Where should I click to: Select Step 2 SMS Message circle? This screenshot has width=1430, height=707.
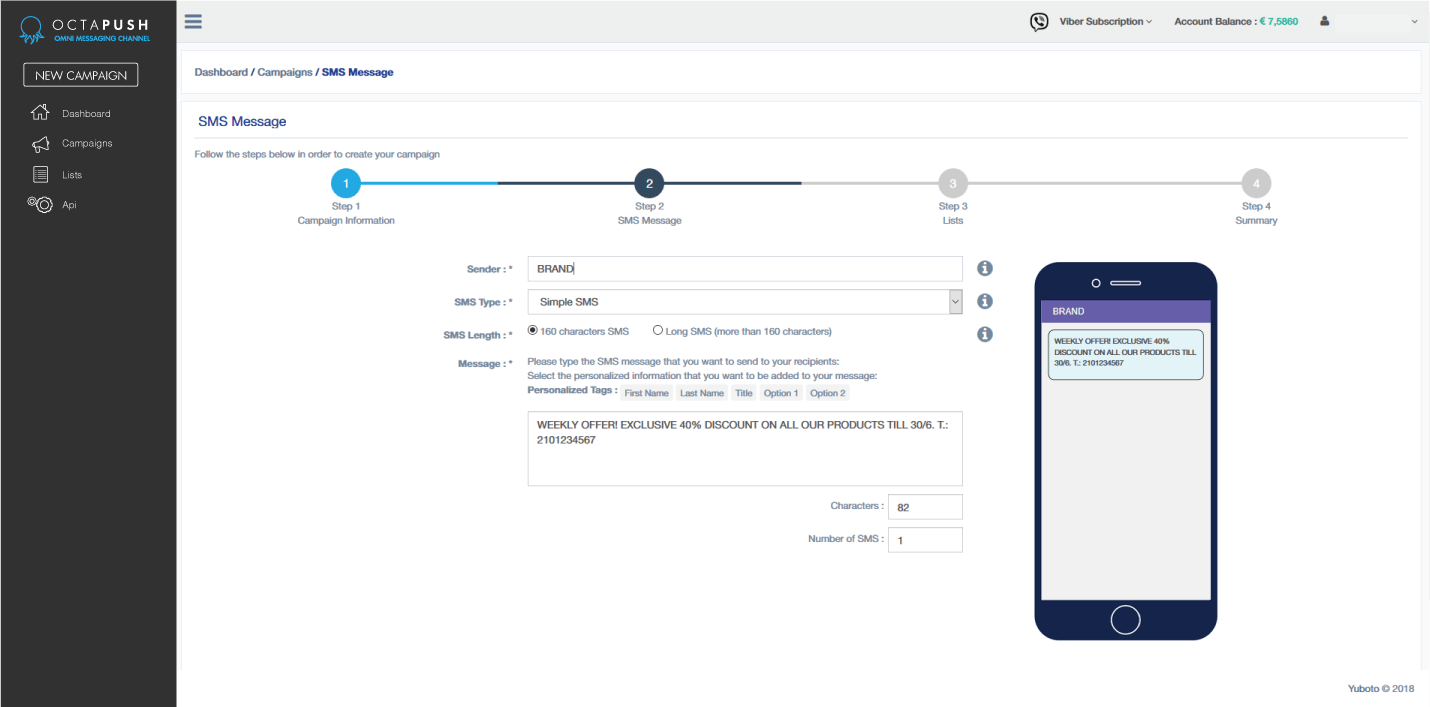coord(649,184)
